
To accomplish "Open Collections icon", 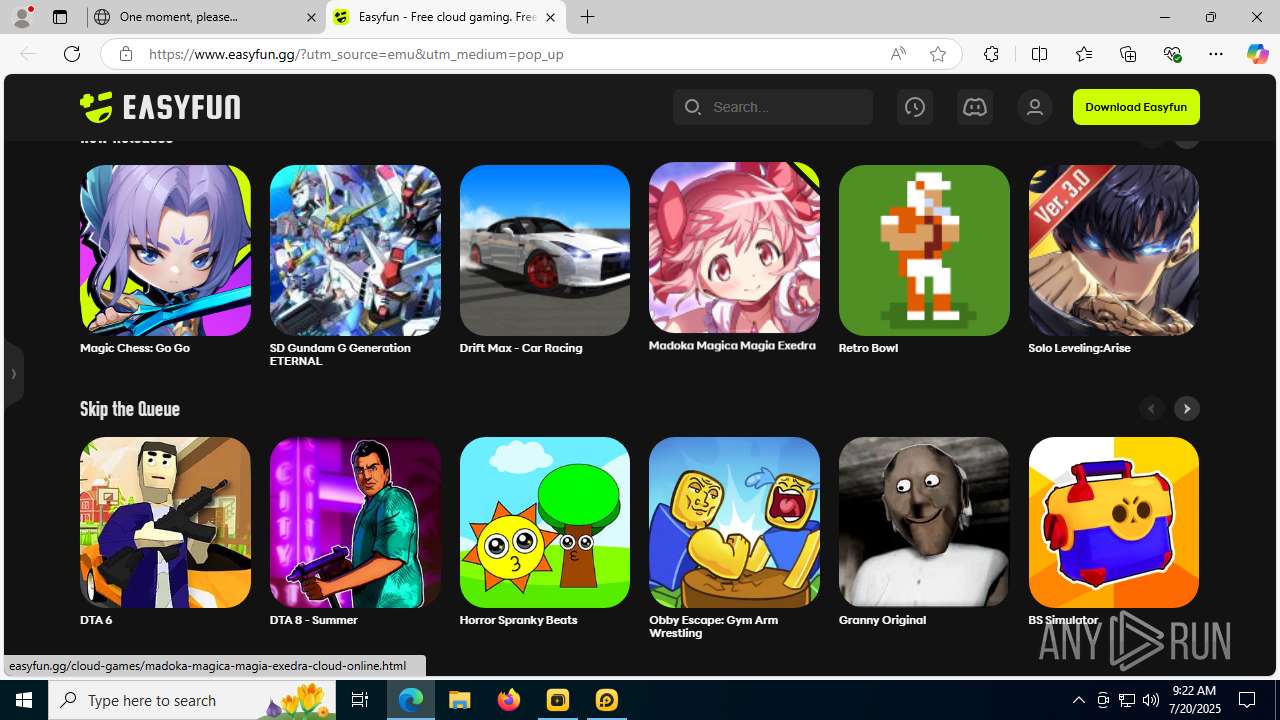I will (x=1128, y=54).
